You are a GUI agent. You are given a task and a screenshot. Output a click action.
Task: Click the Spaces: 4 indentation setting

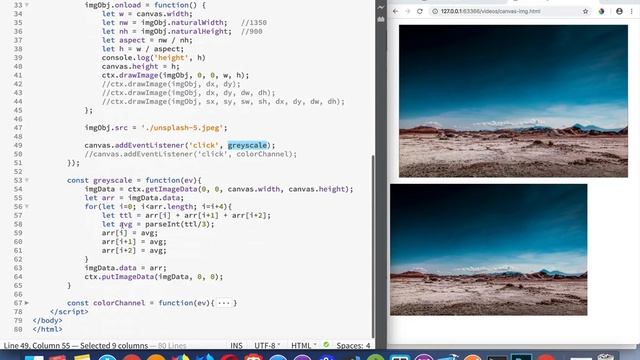pyautogui.click(x=353, y=345)
